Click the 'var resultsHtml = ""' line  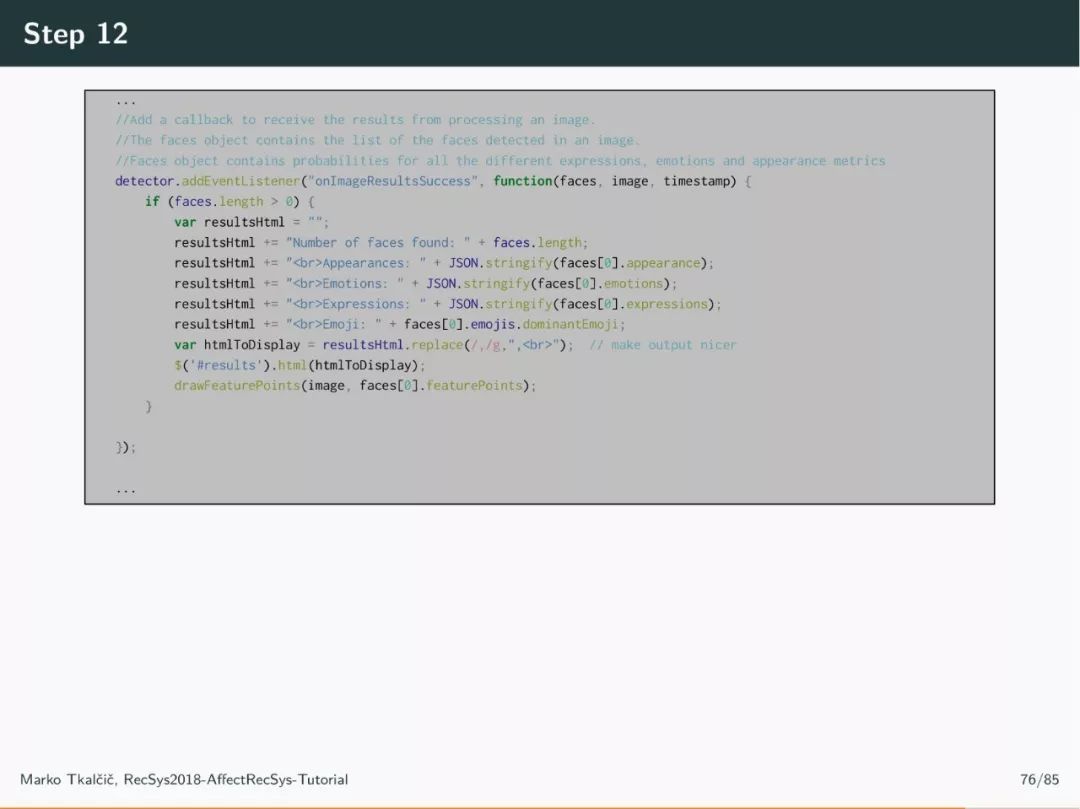point(251,222)
